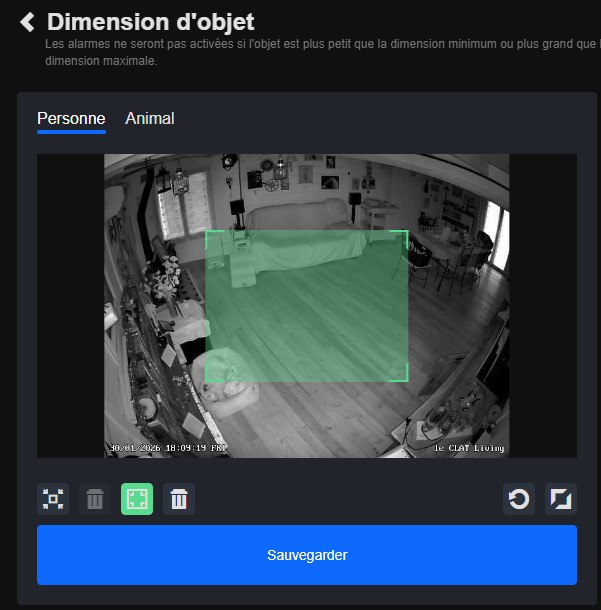The width and height of the screenshot is (601, 610).
Task: Select the Personne tab
Action: coord(71,119)
